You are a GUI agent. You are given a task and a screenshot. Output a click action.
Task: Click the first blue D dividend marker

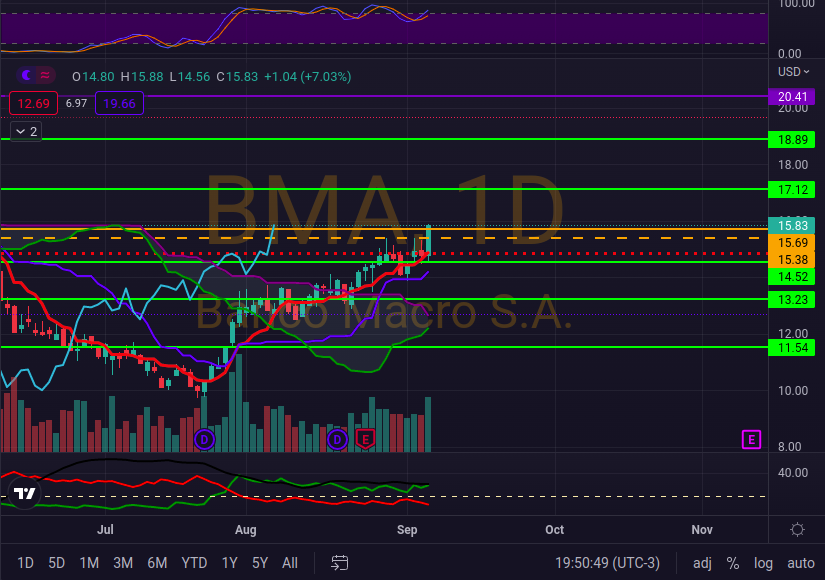click(x=204, y=439)
